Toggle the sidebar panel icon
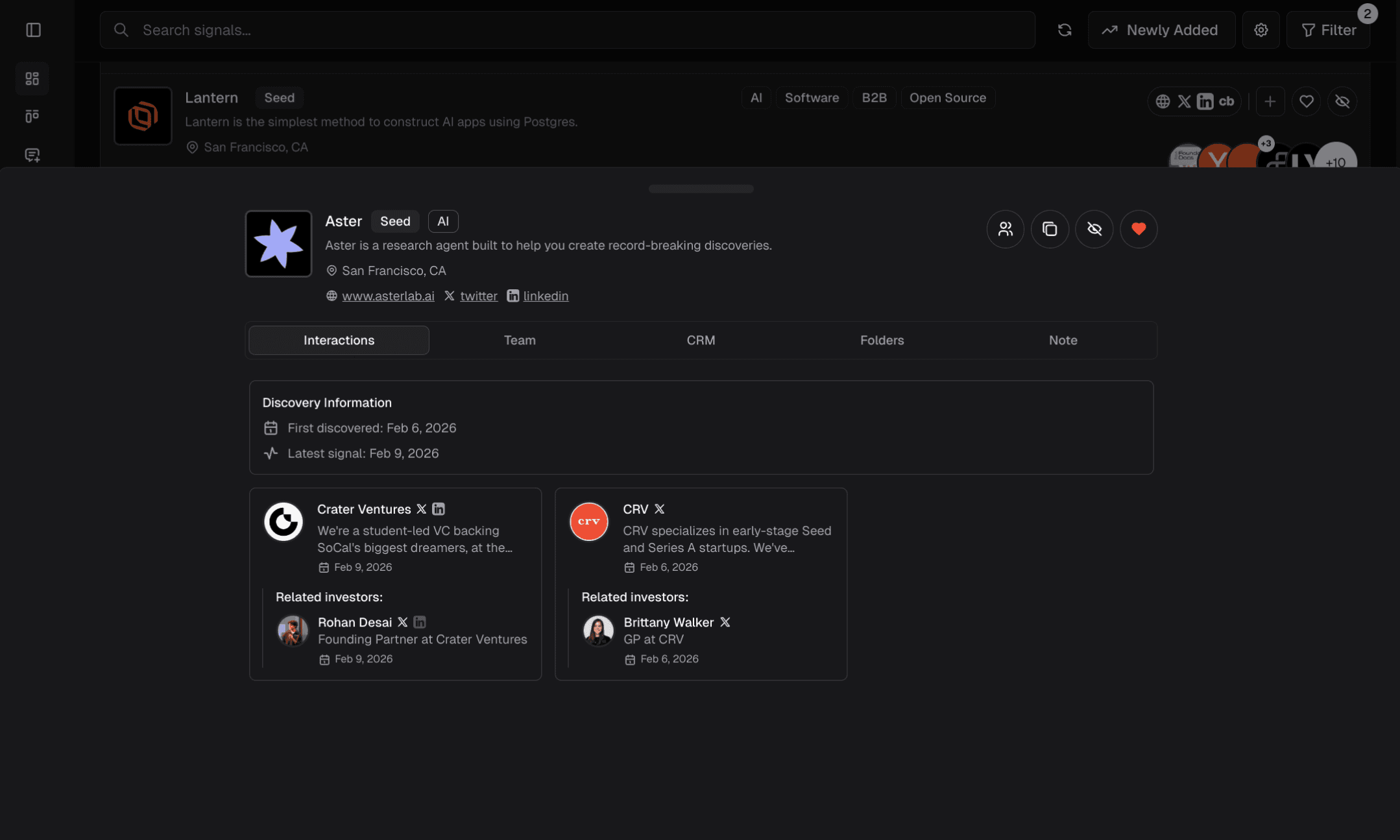 33,30
